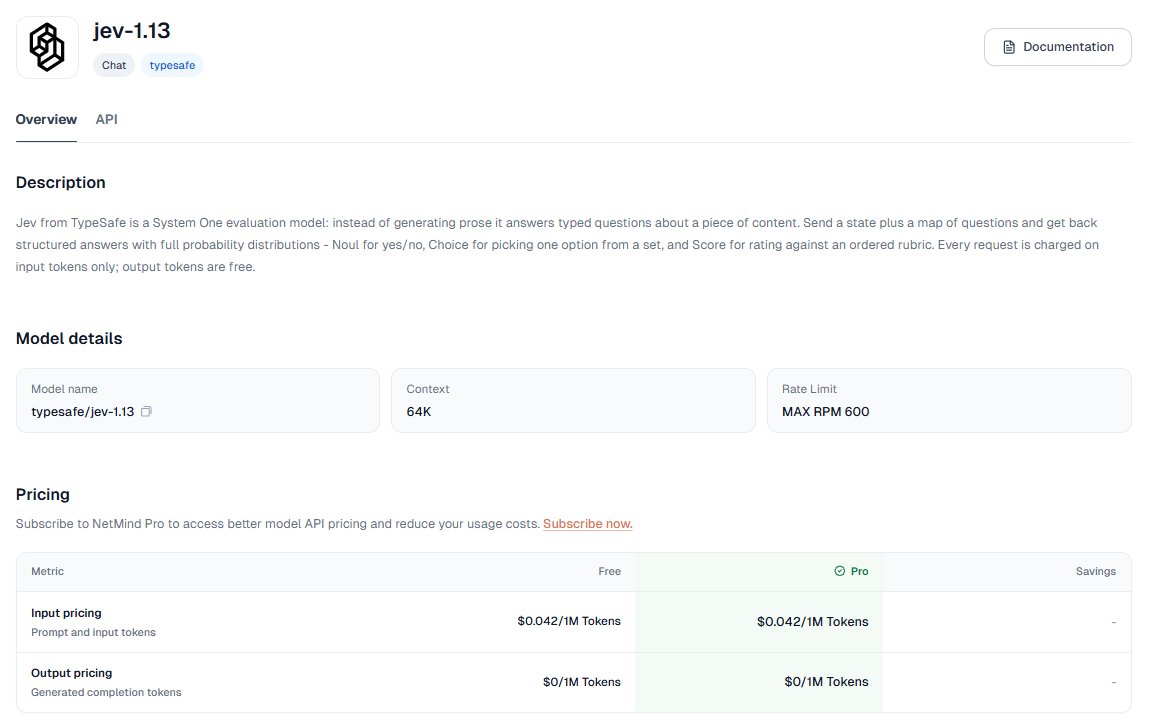This screenshot has width=1163, height=724.
Task: Click the Output pricing row label
Action: tap(72, 673)
